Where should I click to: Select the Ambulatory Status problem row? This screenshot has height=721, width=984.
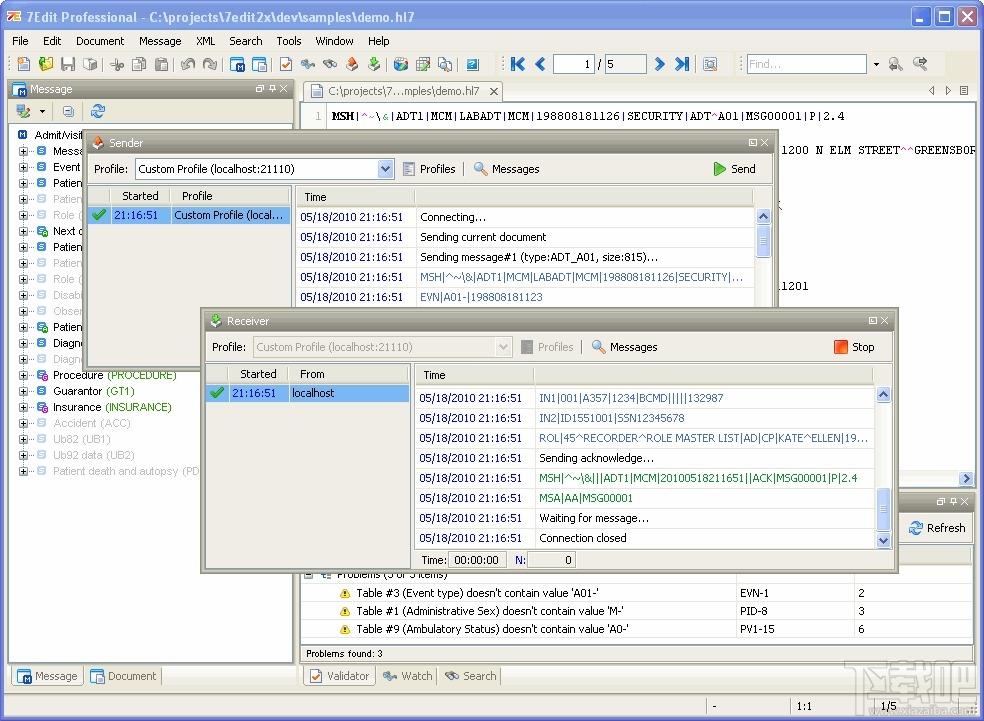click(x=636, y=629)
